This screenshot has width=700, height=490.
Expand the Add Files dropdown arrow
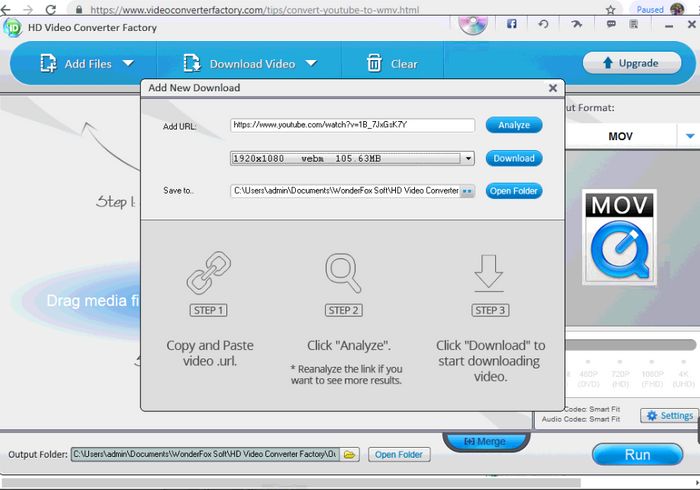coord(128,63)
